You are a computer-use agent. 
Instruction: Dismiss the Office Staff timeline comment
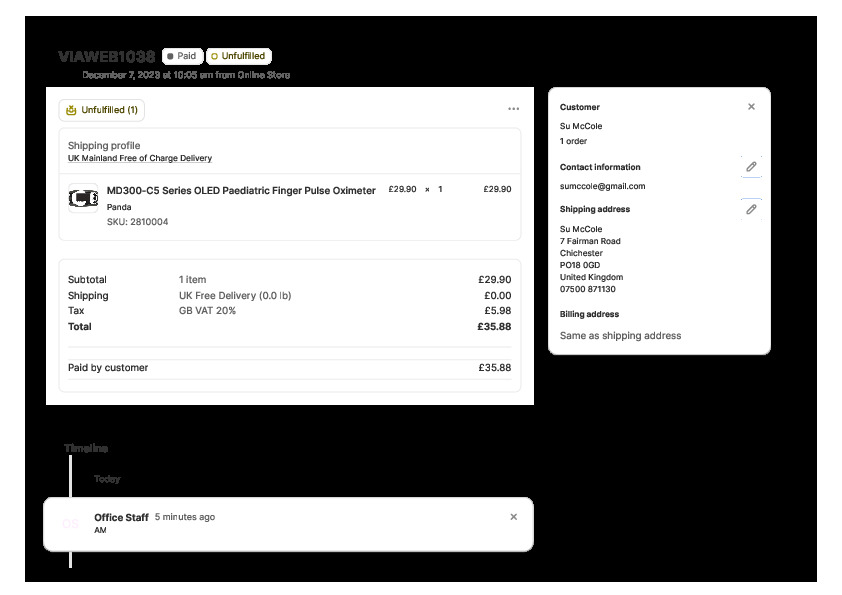point(513,517)
